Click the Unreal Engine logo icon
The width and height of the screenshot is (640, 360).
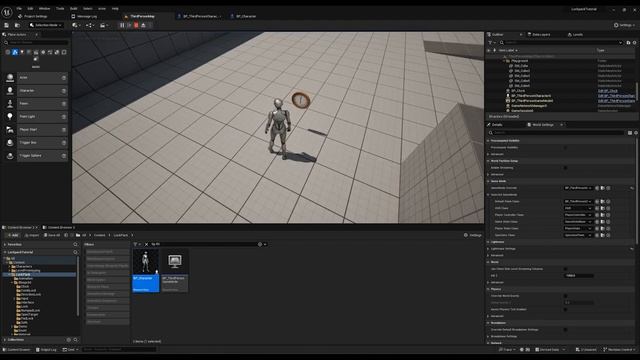pos(7,12)
